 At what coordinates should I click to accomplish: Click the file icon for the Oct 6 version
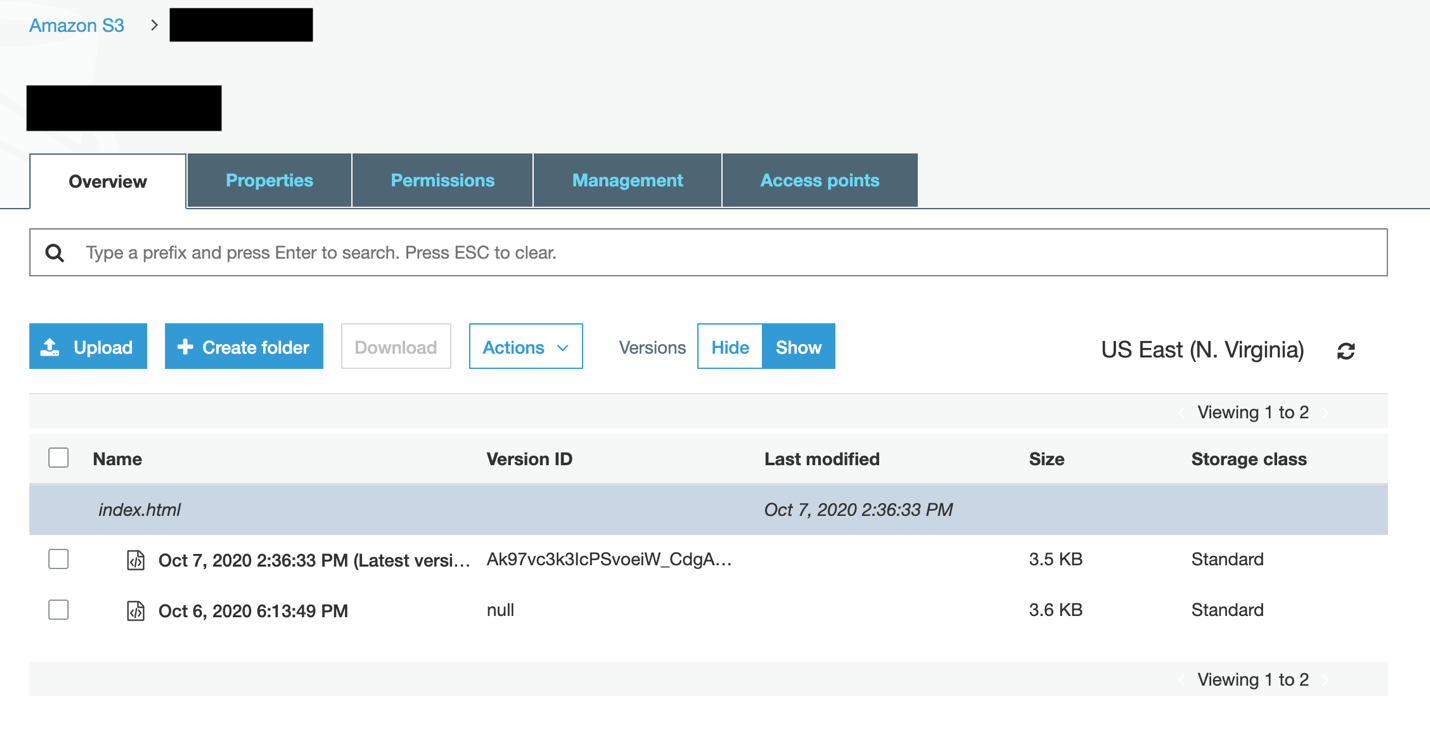[136, 610]
